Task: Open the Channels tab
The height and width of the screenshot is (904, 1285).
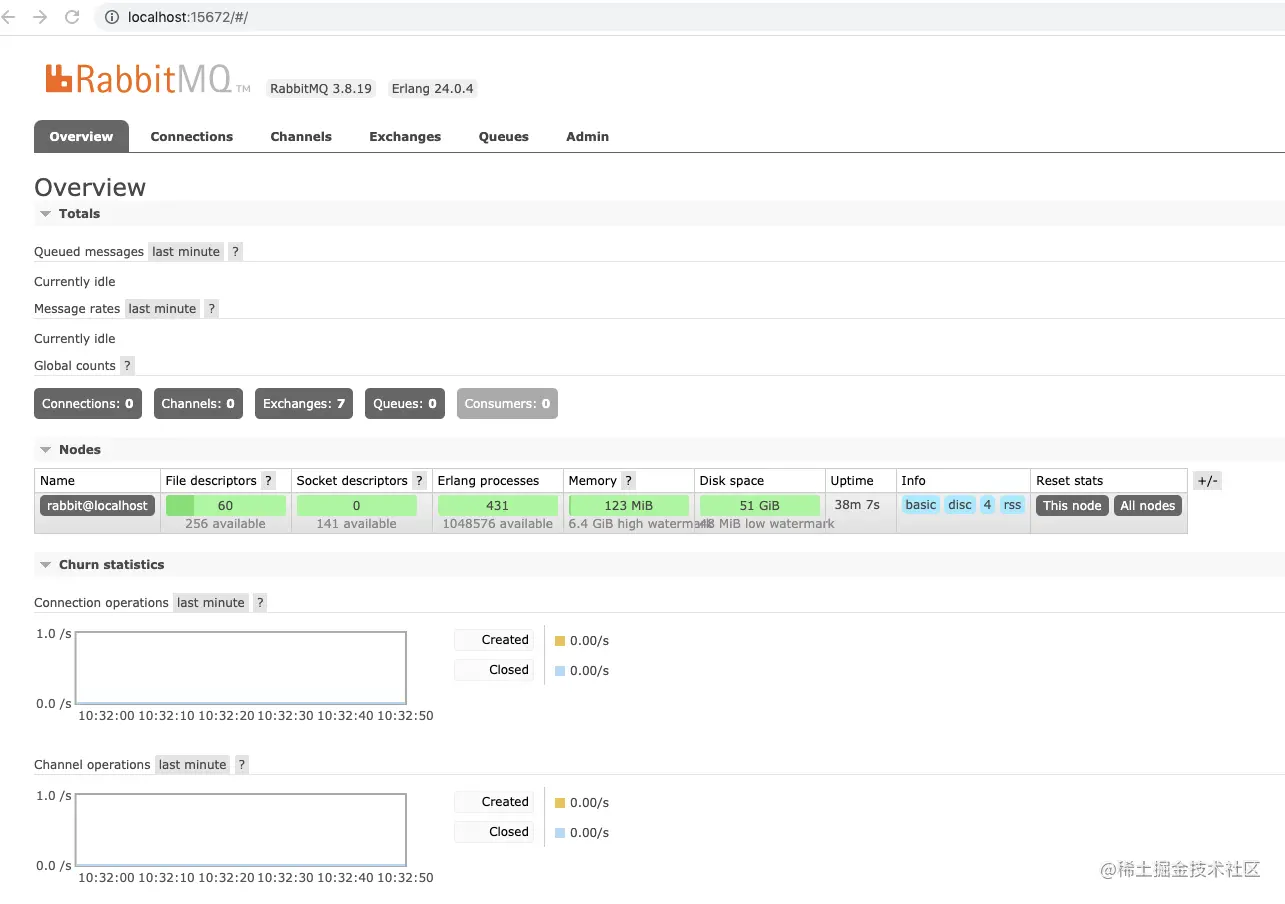Action: pyautogui.click(x=301, y=137)
